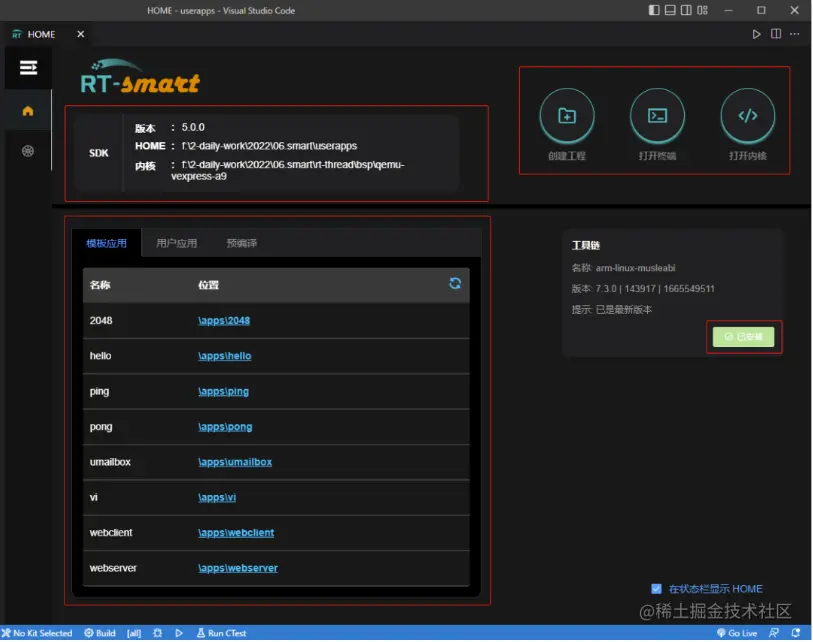Toggle show HOME in status bar checkbox
813x642 pixels.
click(656, 589)
